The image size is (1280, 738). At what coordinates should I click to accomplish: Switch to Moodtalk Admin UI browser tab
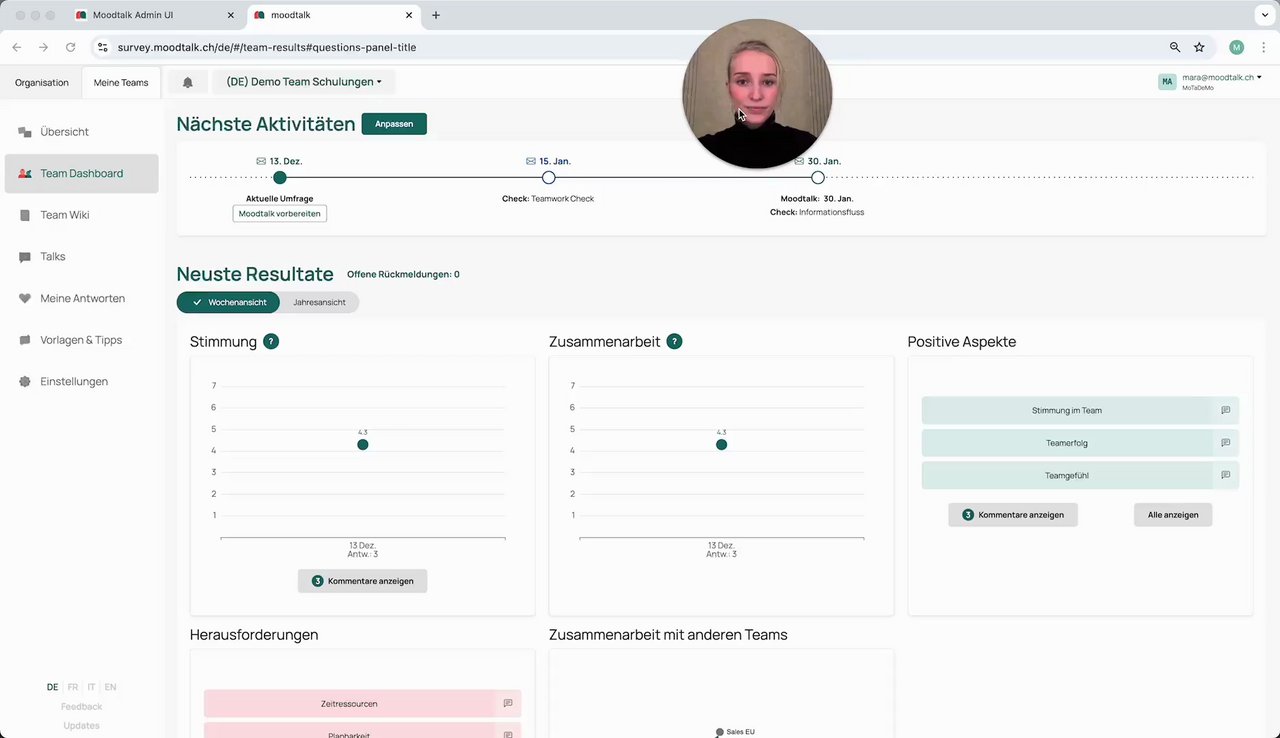(155, 15)
